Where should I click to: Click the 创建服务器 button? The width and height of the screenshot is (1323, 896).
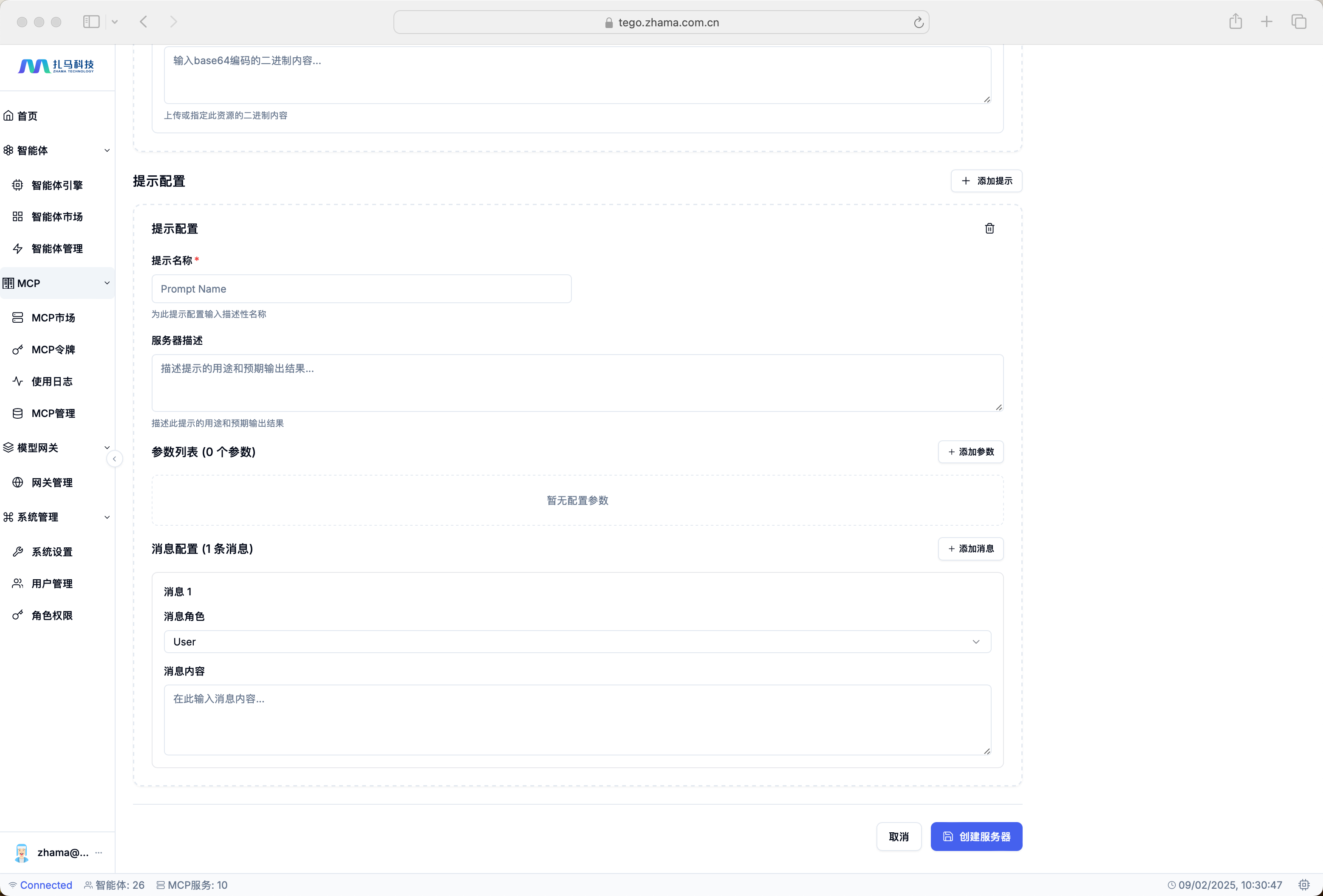tap(976, 836)
